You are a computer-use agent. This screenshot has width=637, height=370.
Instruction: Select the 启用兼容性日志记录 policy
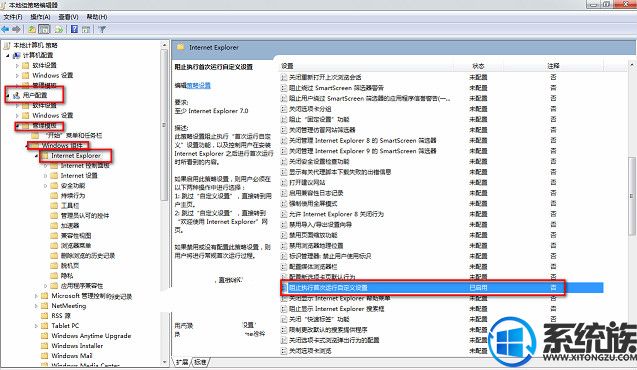click(316, 193)
